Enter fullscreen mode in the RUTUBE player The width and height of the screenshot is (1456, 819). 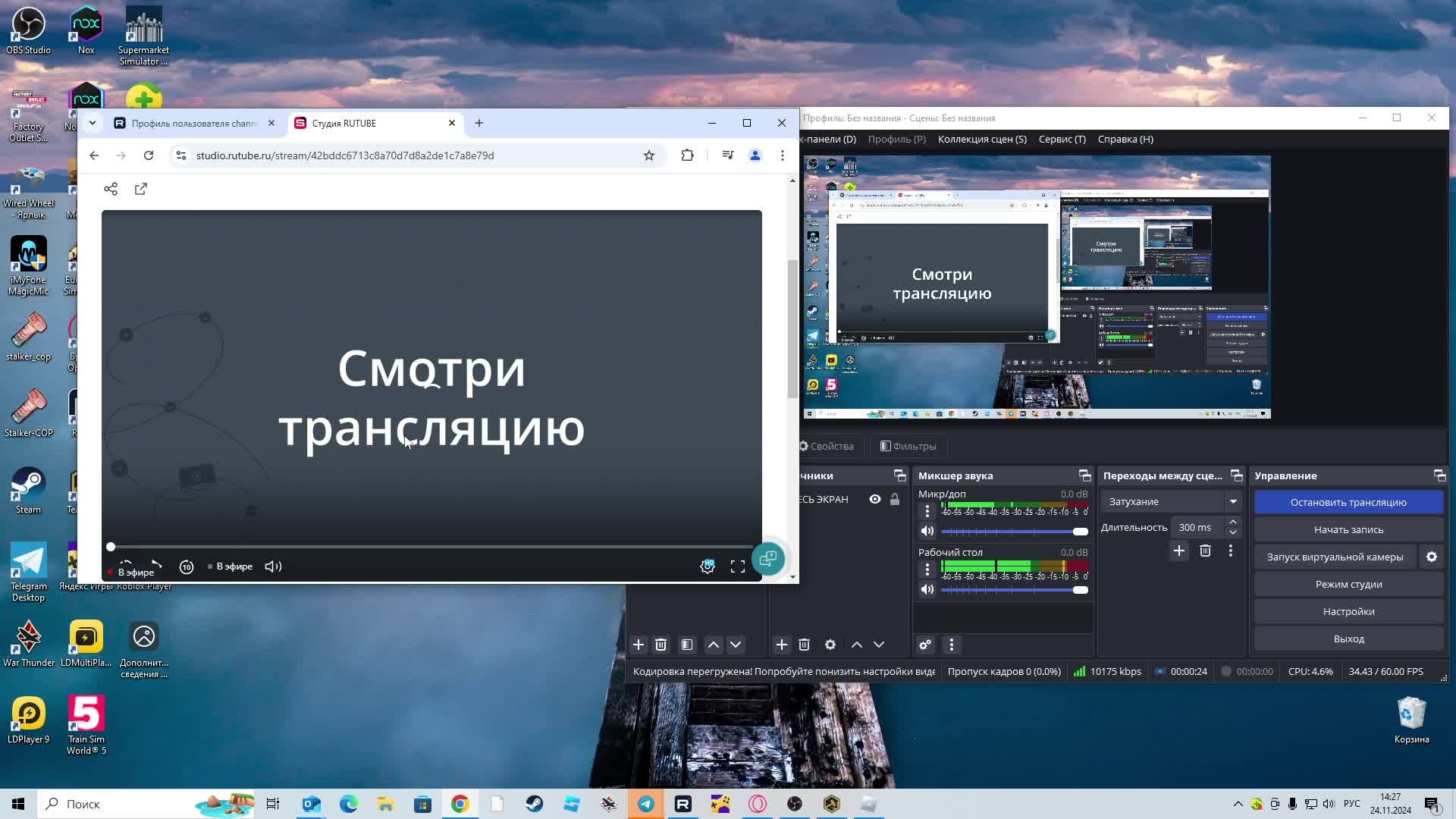[x=738, y=566]
